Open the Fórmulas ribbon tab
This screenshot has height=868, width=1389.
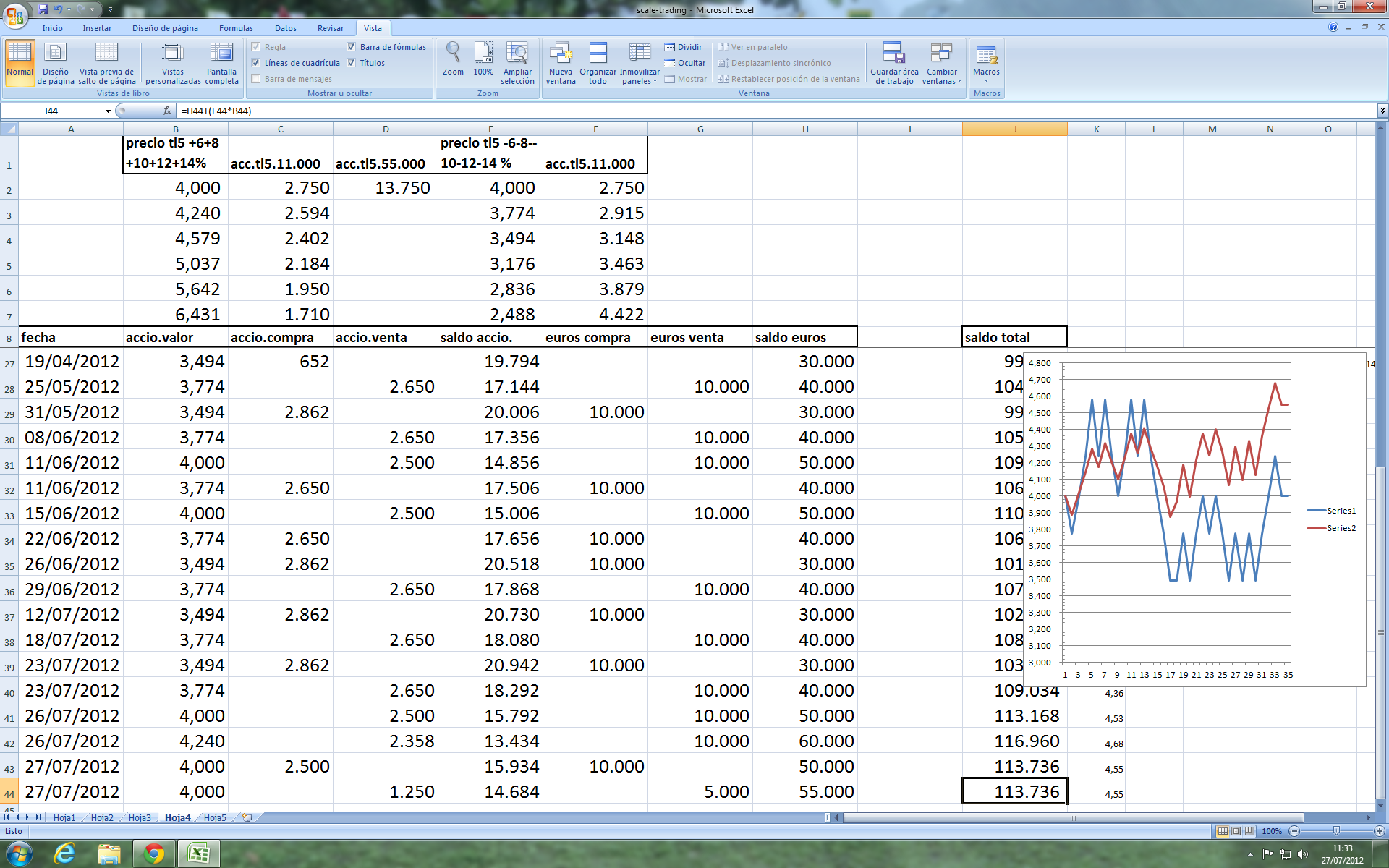tap(236, 28)
